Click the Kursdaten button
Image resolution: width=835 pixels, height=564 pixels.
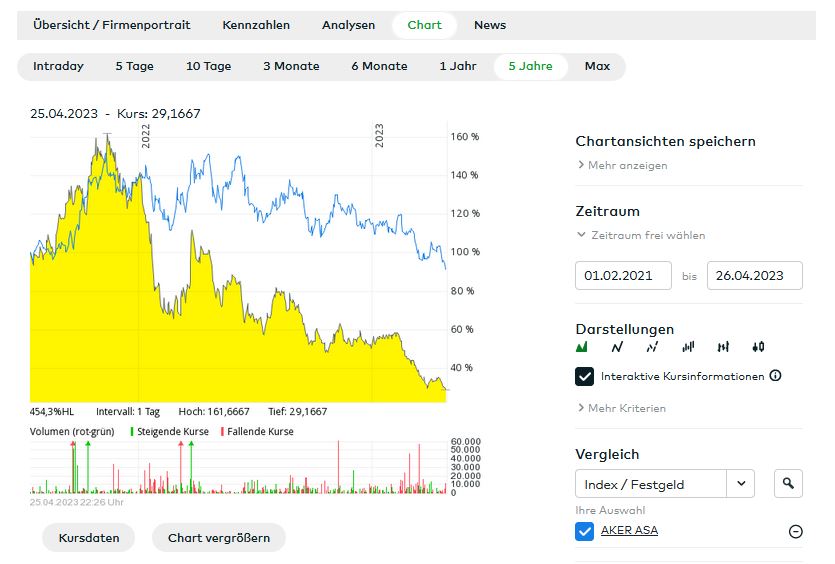pyautogui.click(x=89, y=537)
